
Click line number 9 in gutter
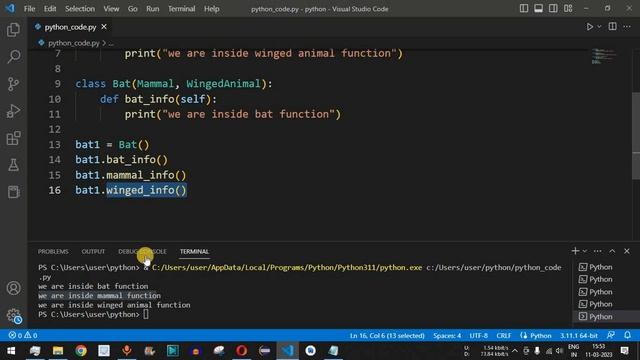(x=58, y=84)
